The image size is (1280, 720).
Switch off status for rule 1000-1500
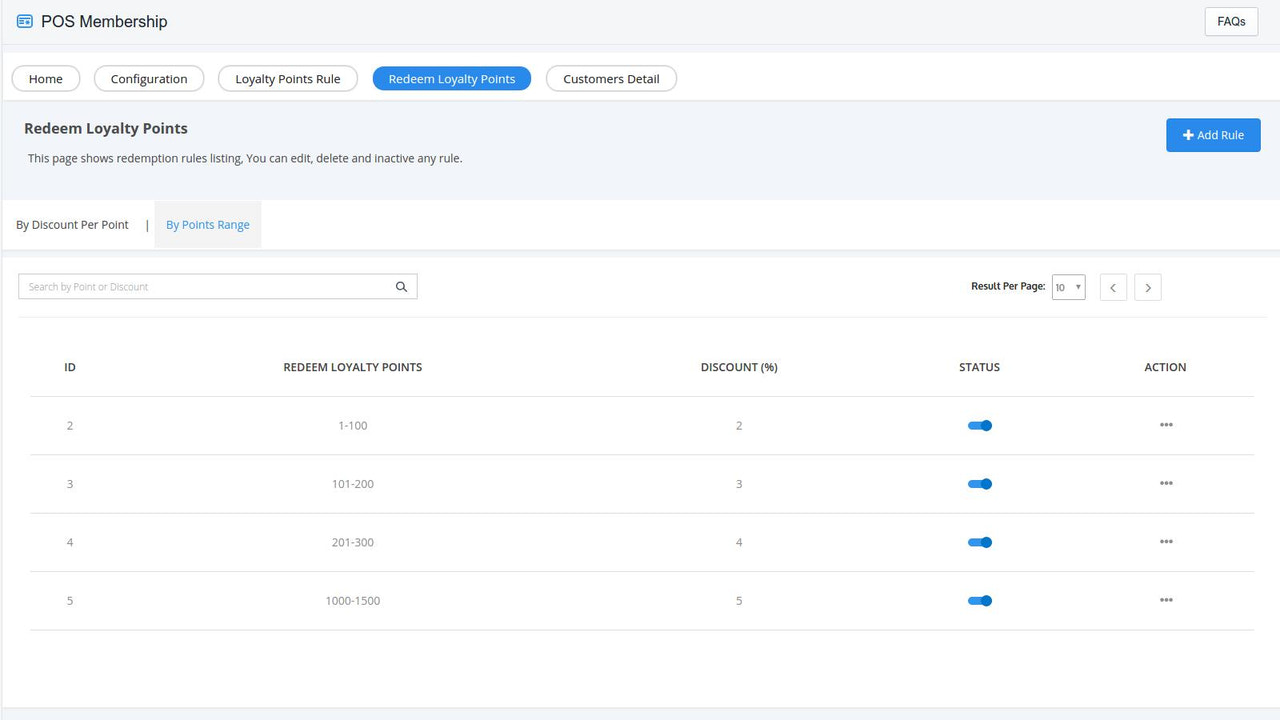(x=980, y=601)
